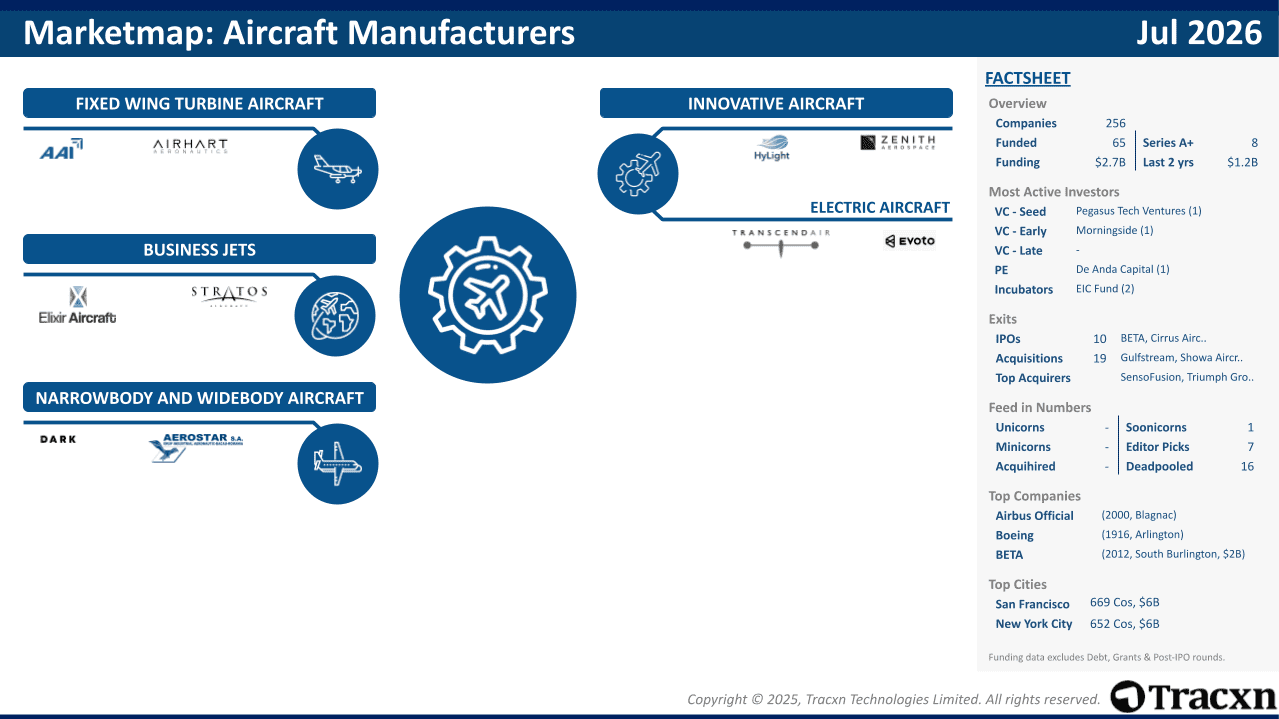Select Narrowbody and Widebody Aircraft header
The height and width of the screenshot is (719, 1279).
click(x=199, y=398)
